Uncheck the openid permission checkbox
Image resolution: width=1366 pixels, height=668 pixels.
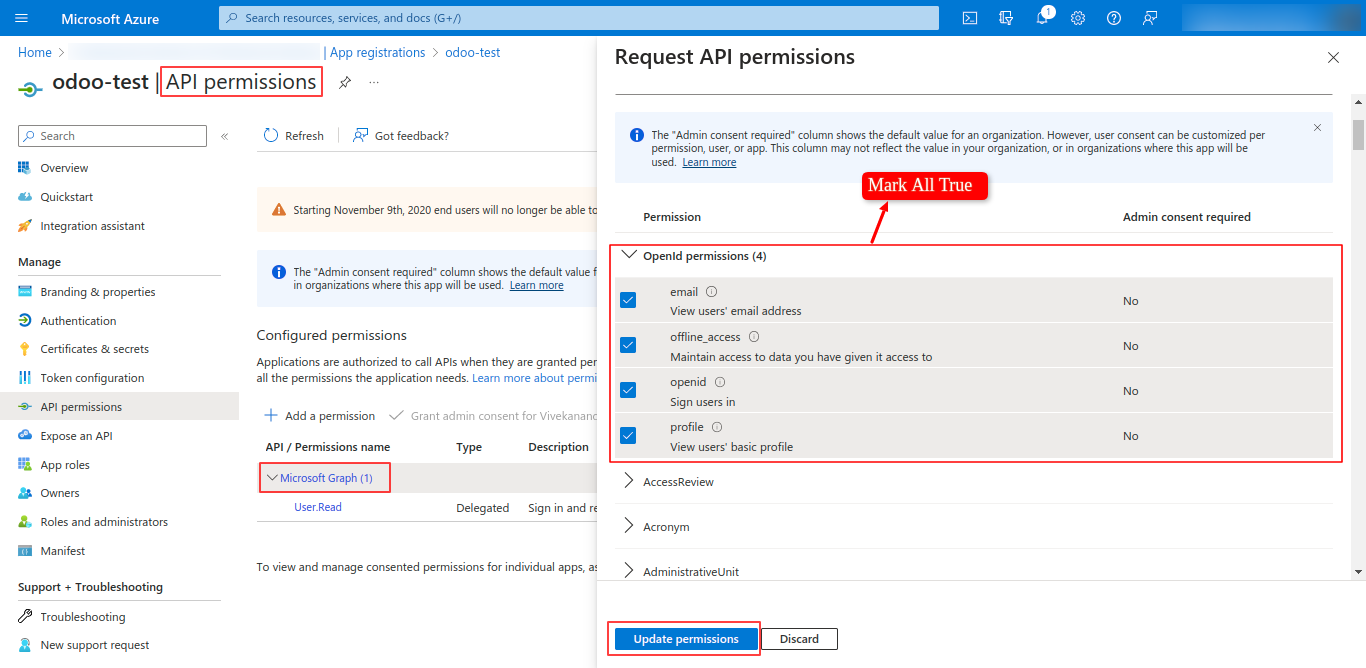click(628, 390)
